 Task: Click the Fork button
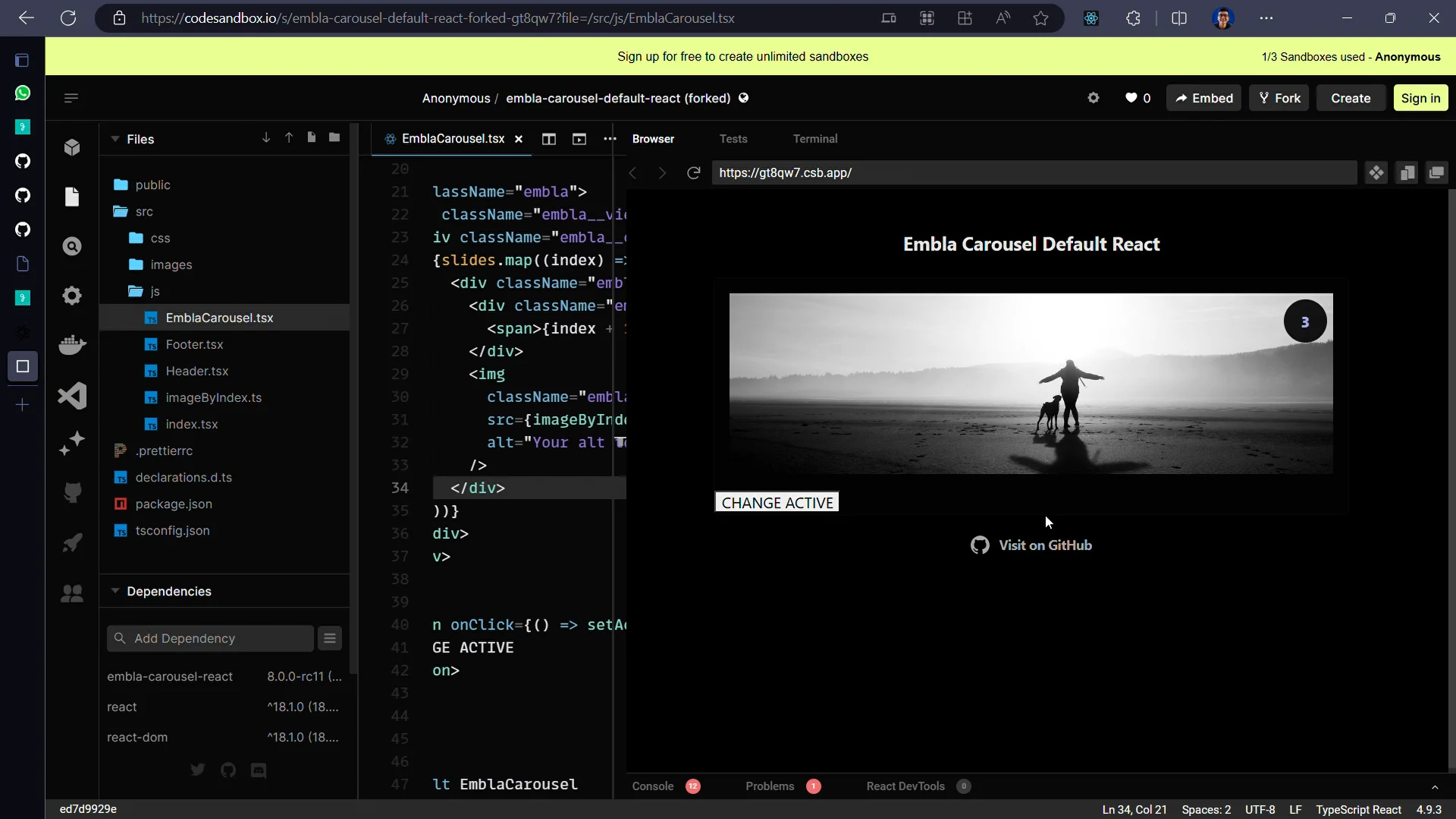pos(1279,98)
